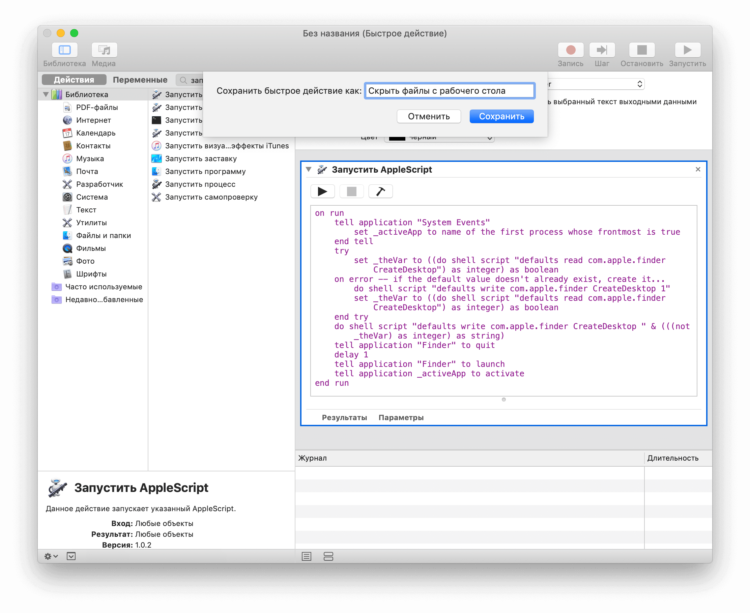
Task: Toggle the Библиотека toolbar icon
Action: 64,50
